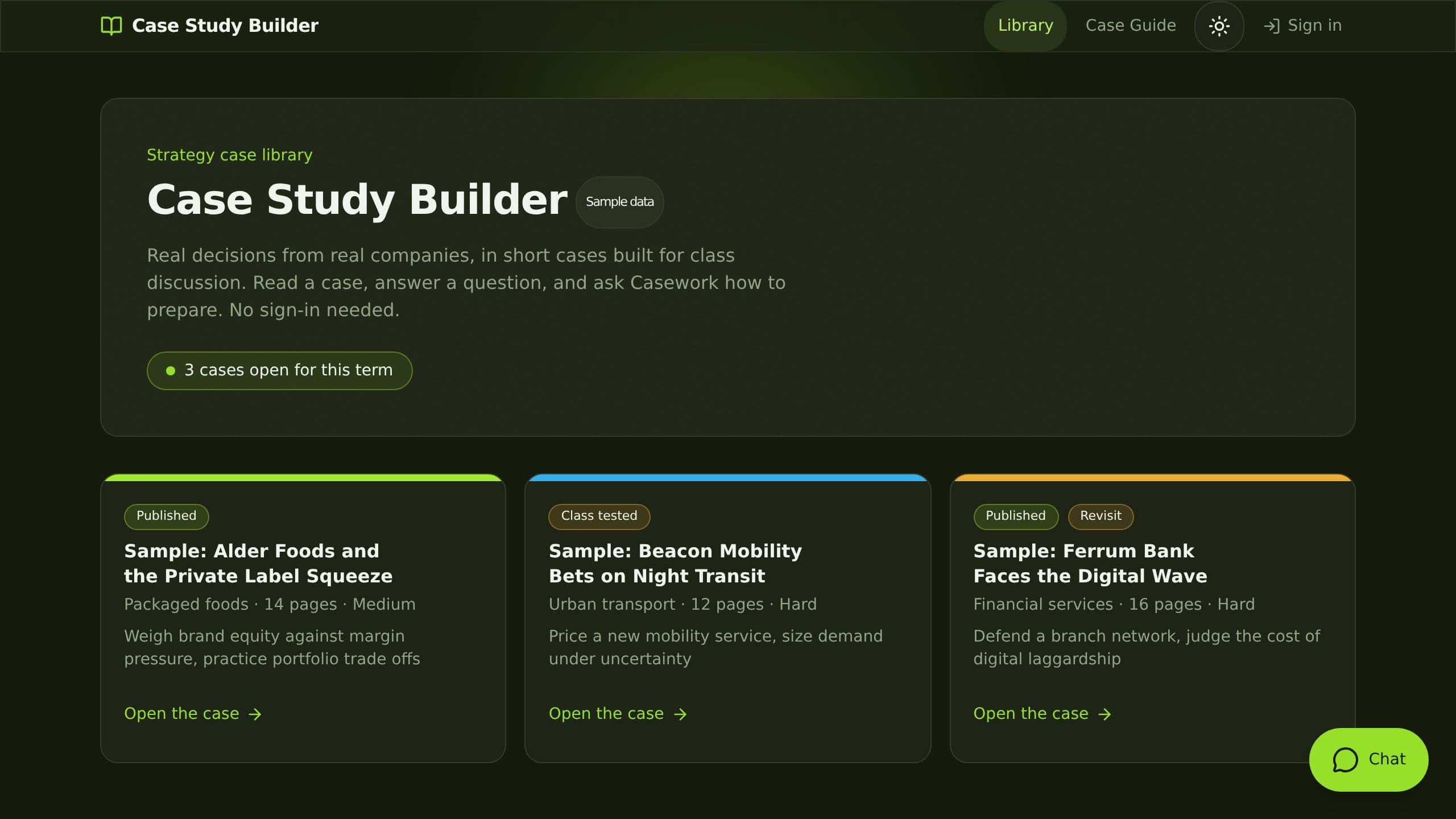Go to the Case Guide page

click(1131, 26)
